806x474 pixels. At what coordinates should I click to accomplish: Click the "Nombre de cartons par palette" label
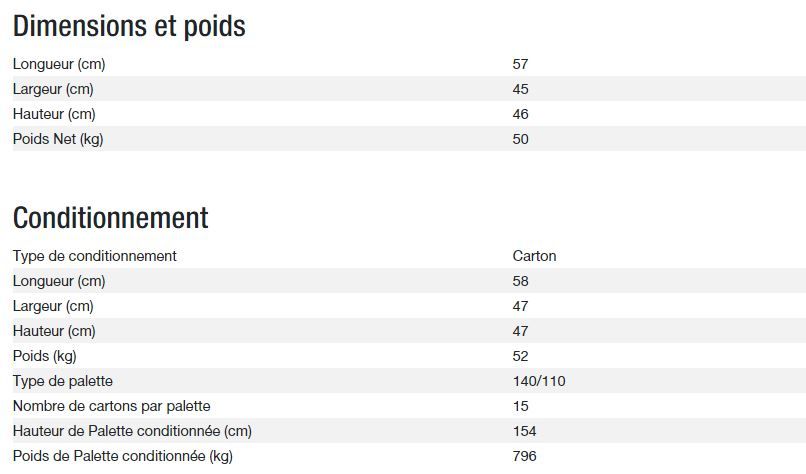tap(112, 406)
